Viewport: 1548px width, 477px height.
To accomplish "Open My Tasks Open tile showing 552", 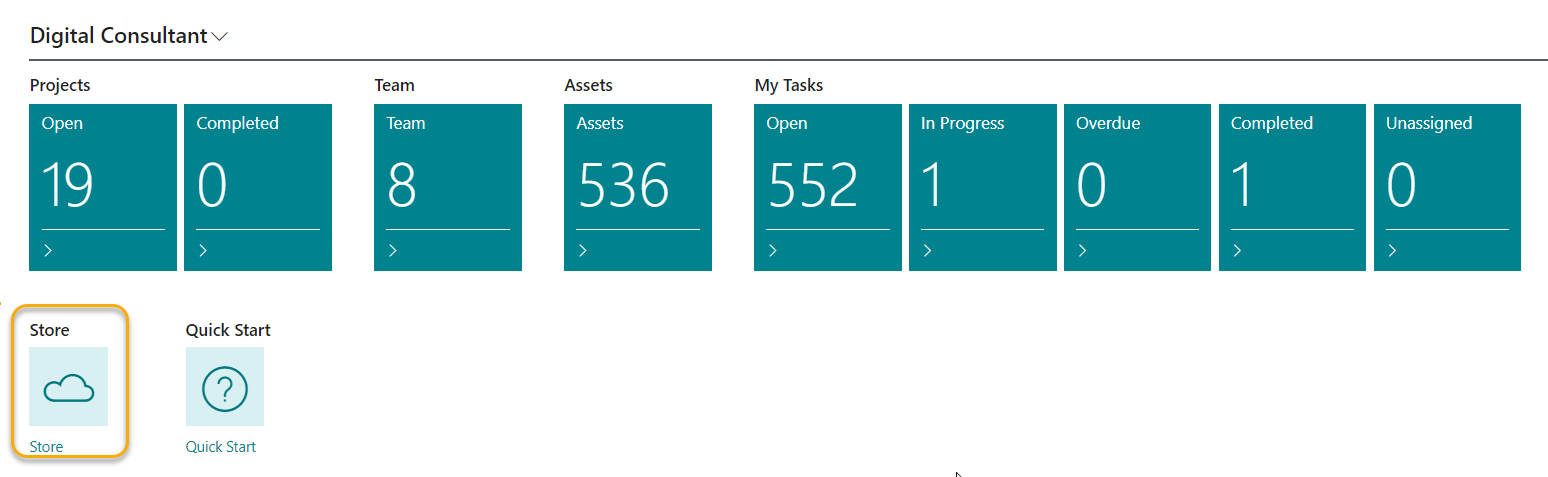I will (828, 187).
